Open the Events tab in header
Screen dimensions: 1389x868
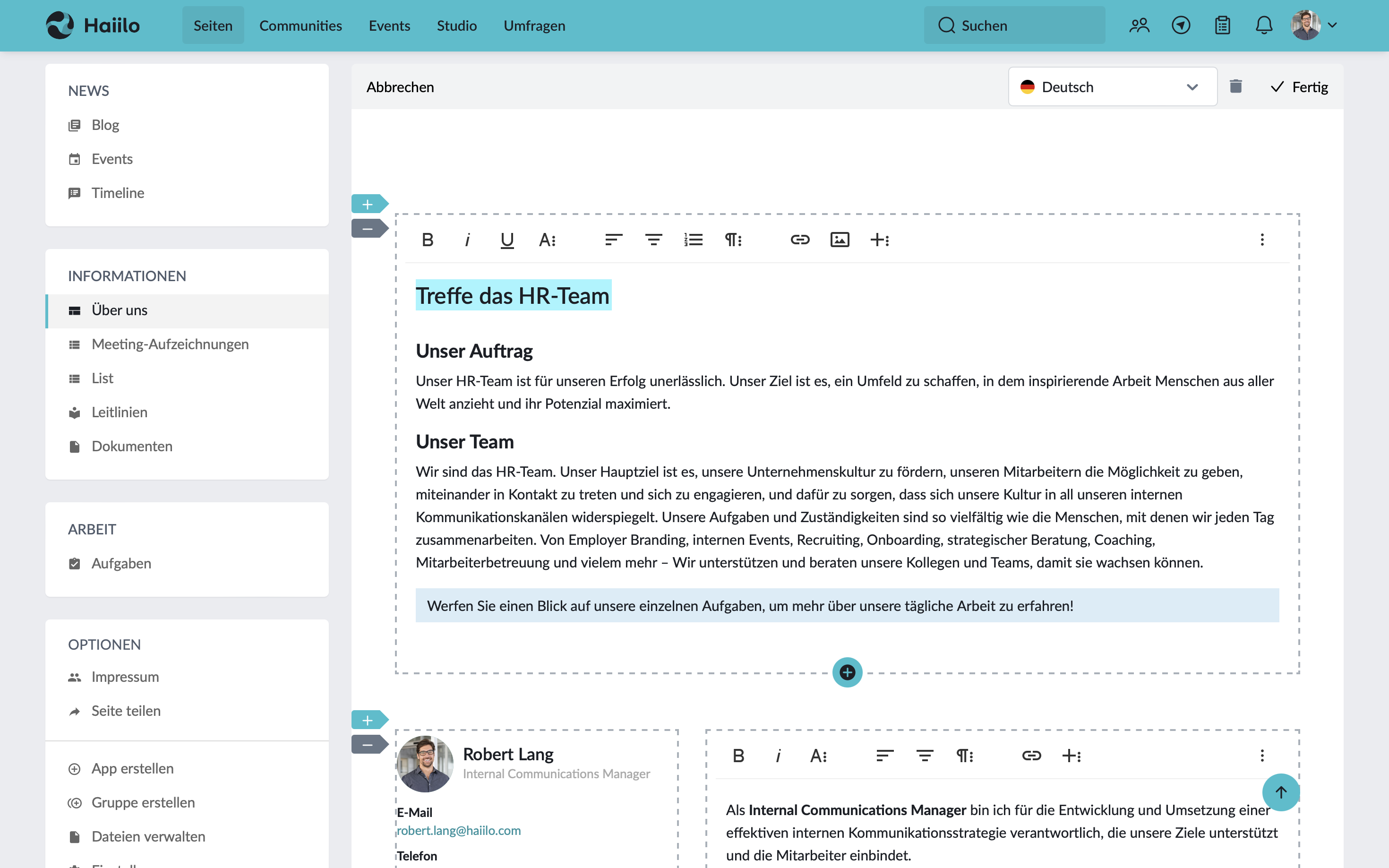coord(389,25)
